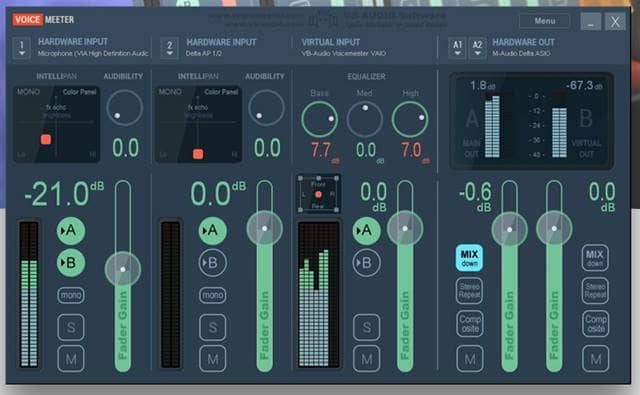Toggle Composite on bus A
This screenshot has width=640, height=395.
(469, 324)
